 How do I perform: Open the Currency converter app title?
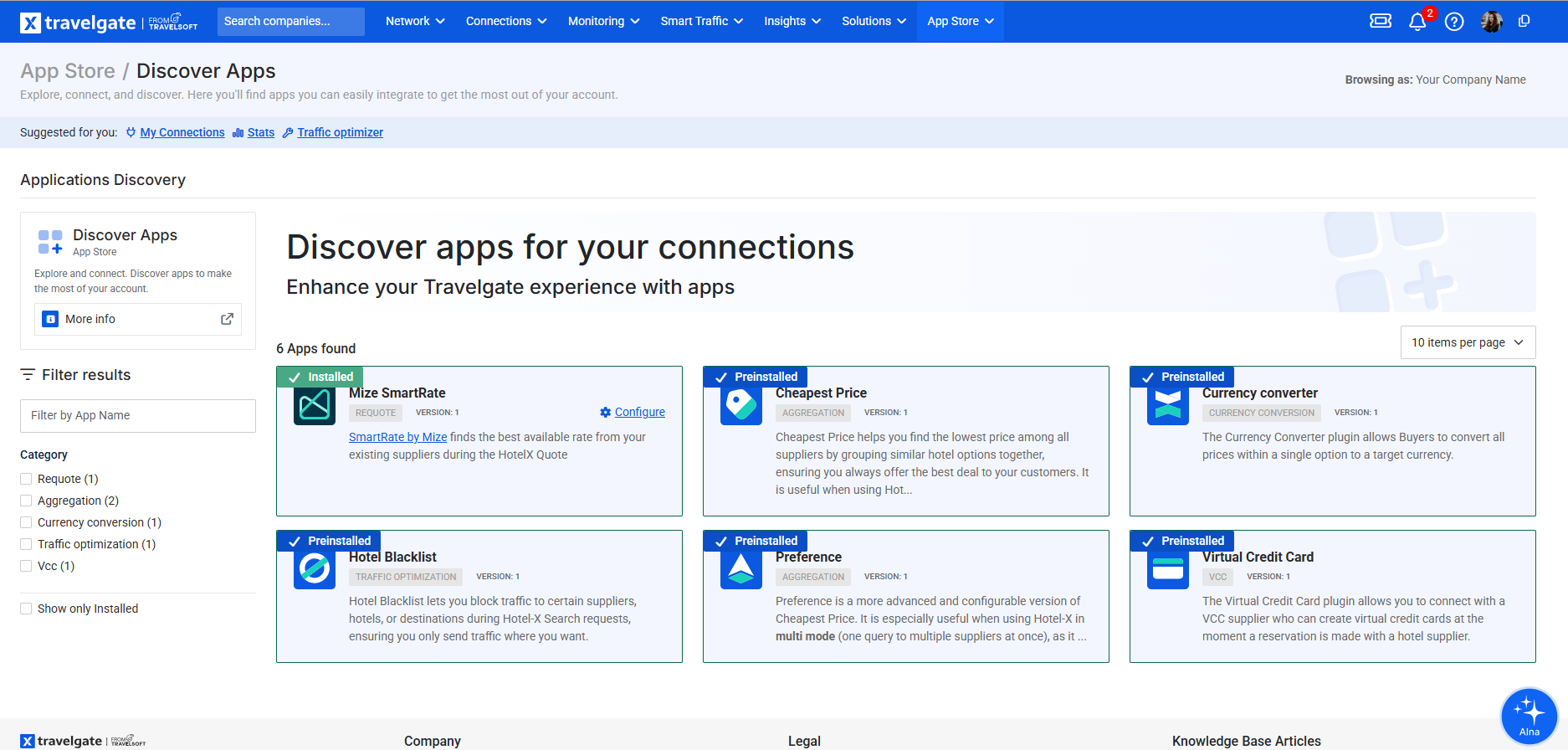1260,393
